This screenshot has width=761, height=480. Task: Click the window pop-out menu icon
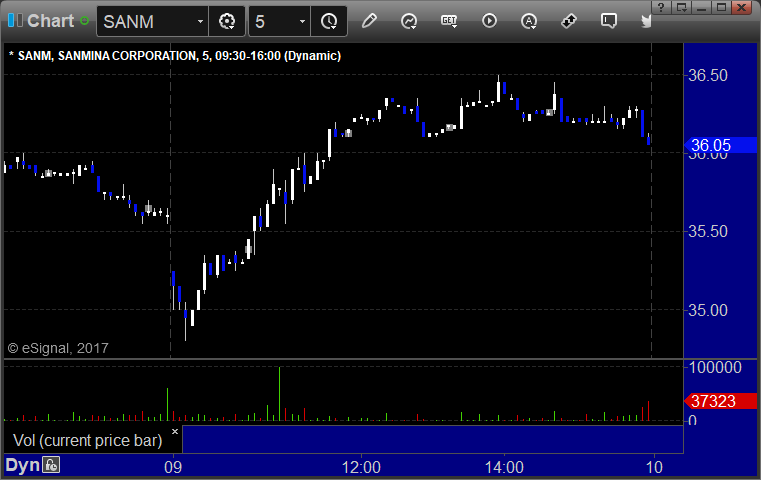[681, 7]
